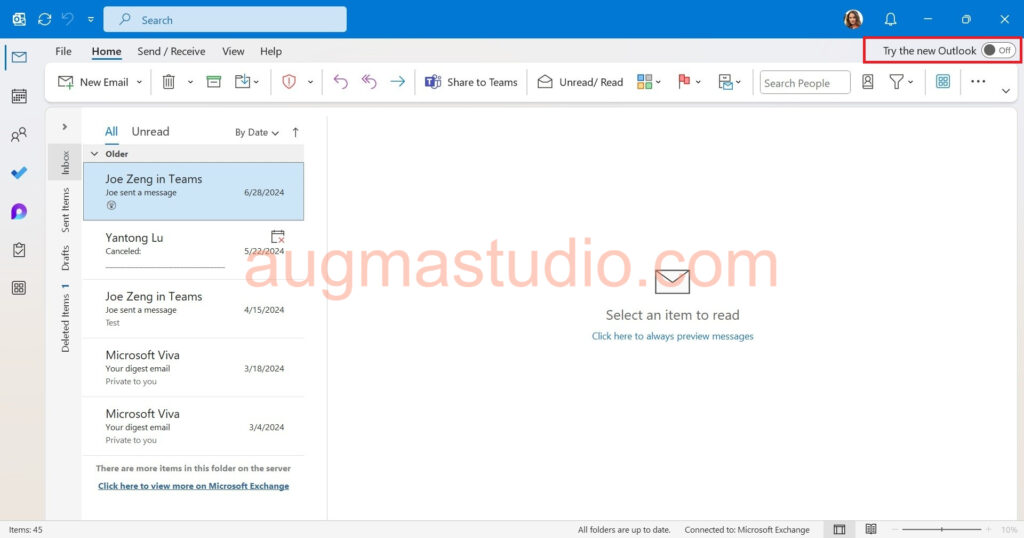Archive the selected message
This screenshot has height=538, width=1024.
pyautogui.click(x=213, y=82)
